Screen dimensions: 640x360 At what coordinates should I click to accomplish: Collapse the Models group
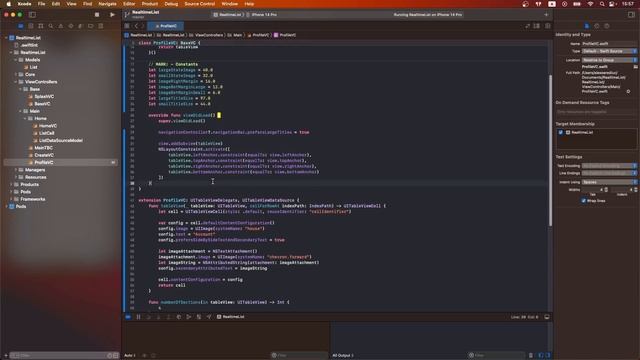[x=16, y=60]
